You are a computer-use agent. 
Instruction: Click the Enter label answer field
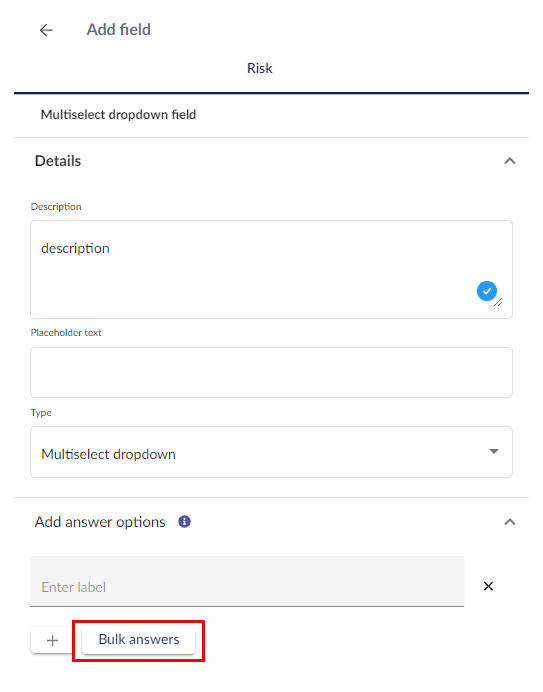click(247, 581)
